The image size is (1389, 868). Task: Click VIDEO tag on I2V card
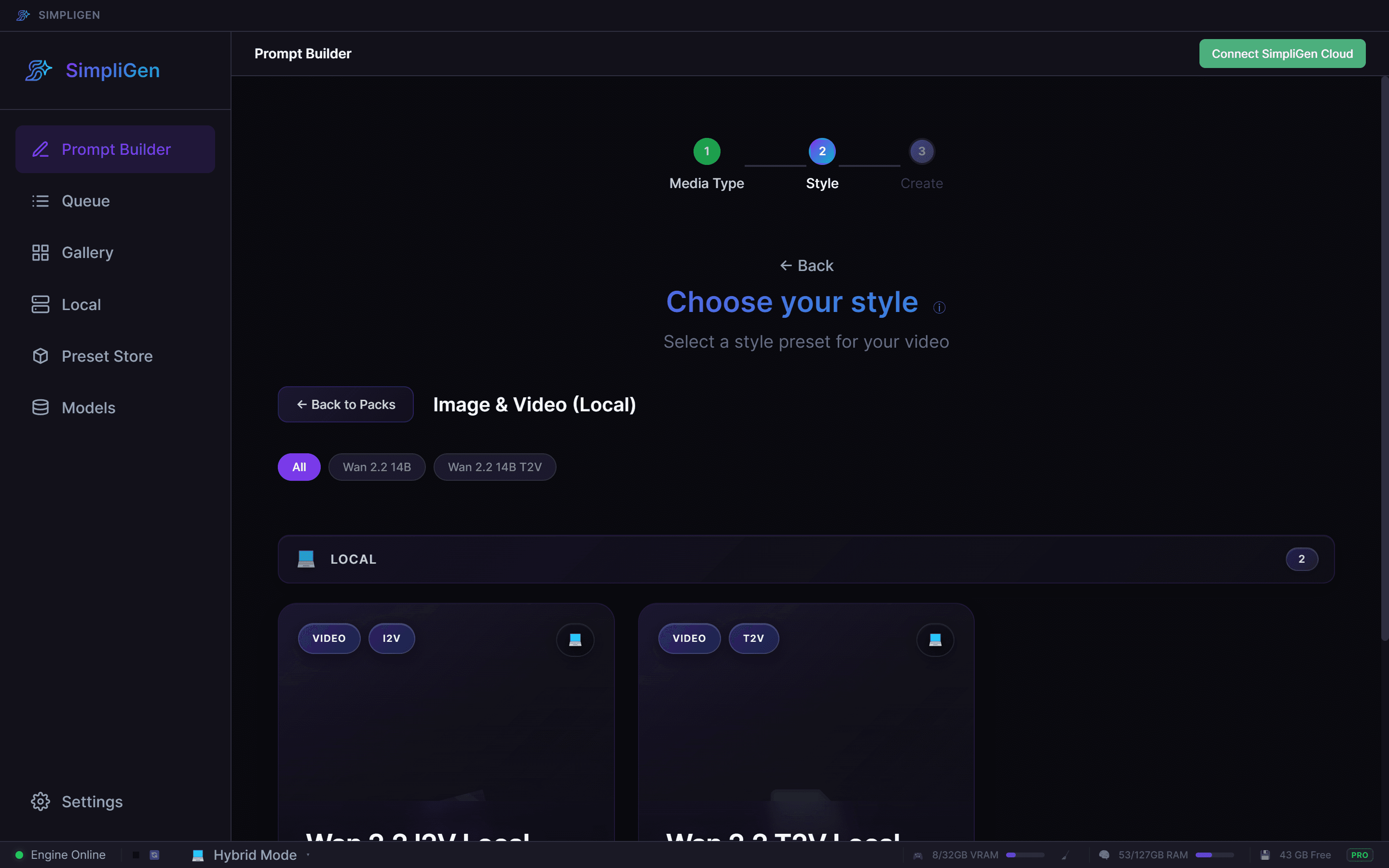pyautogui.click(x=329, y=638)
